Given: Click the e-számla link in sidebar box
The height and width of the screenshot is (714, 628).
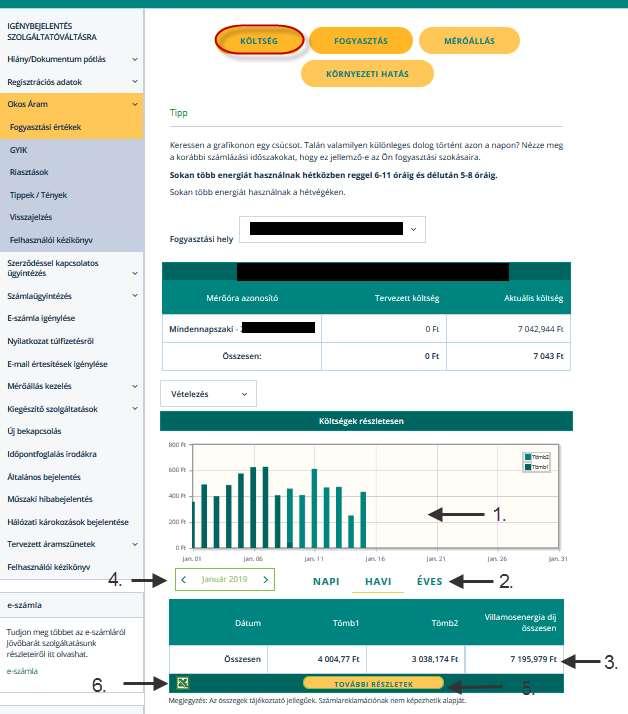Looking at the screenshot, I should point(22,671).
